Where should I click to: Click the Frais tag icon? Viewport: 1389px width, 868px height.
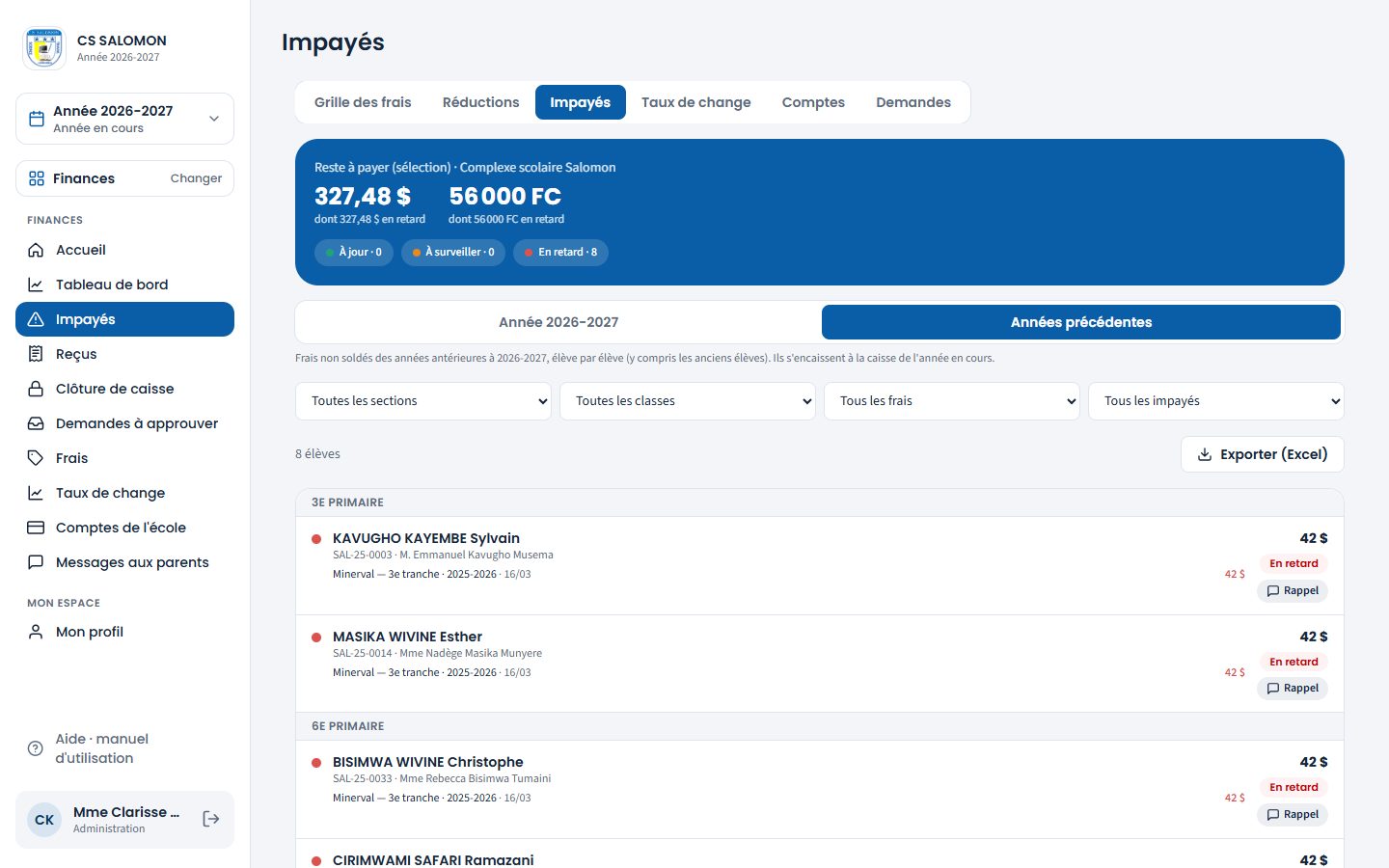tap(36, 458)
